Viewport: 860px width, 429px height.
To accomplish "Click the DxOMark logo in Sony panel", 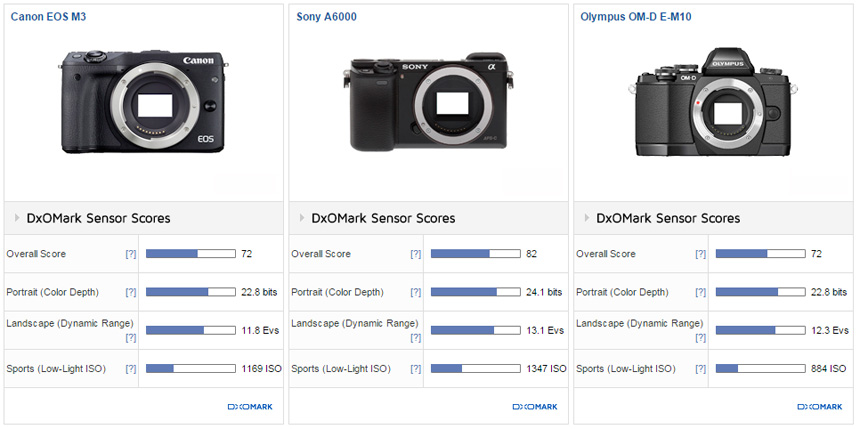I will point(535,407).
